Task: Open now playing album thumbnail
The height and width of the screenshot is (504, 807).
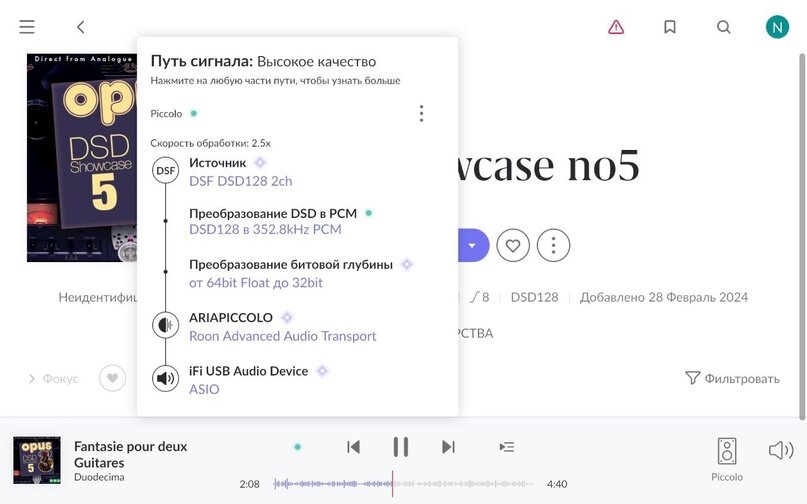Action: tap(37, 460)
